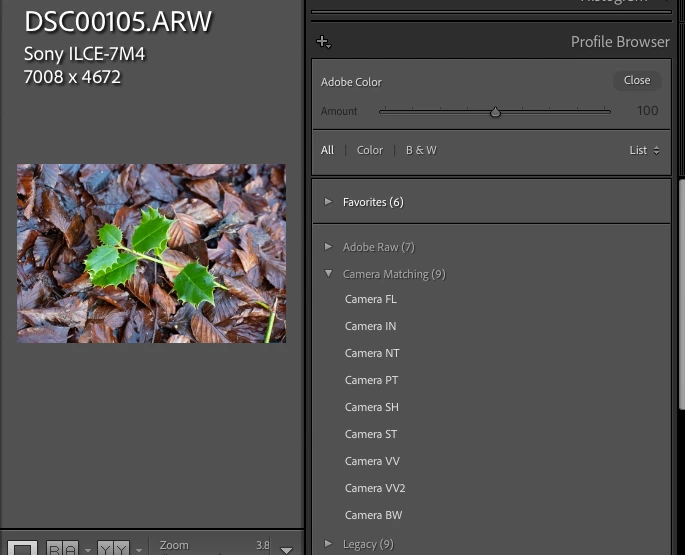Image resolution: width=685 pixels, height=555 pixels.
Task: Apply the Camera BW profile
Action: tap(374, 515)
